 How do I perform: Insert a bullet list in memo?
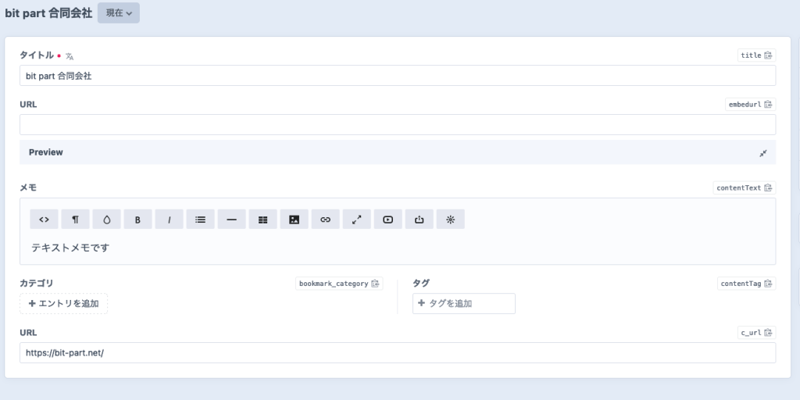pyautogui.click(x=200, y=219)
